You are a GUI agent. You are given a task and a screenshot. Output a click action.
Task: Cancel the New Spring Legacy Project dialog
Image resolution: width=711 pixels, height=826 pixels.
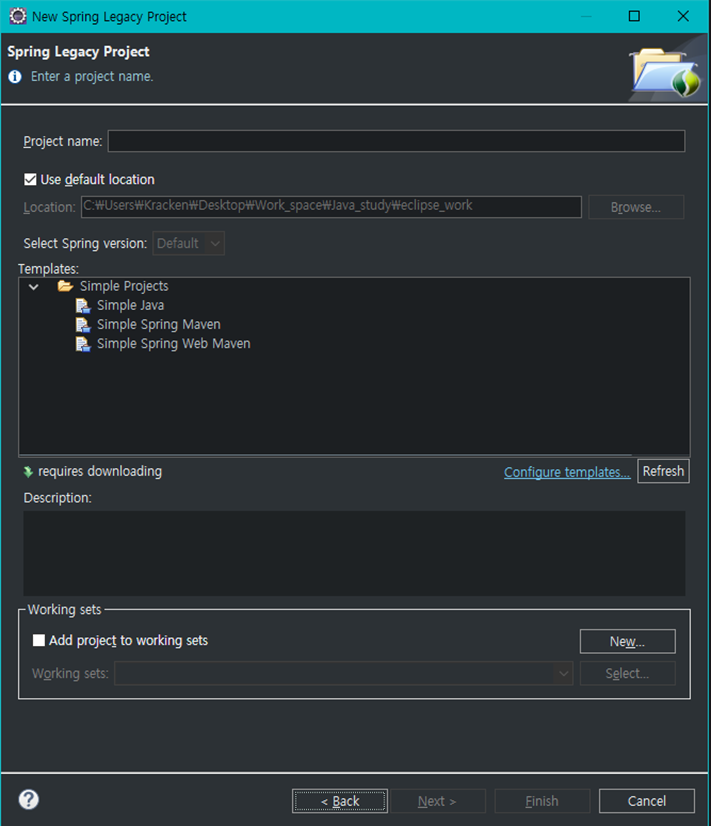(647, 801)
